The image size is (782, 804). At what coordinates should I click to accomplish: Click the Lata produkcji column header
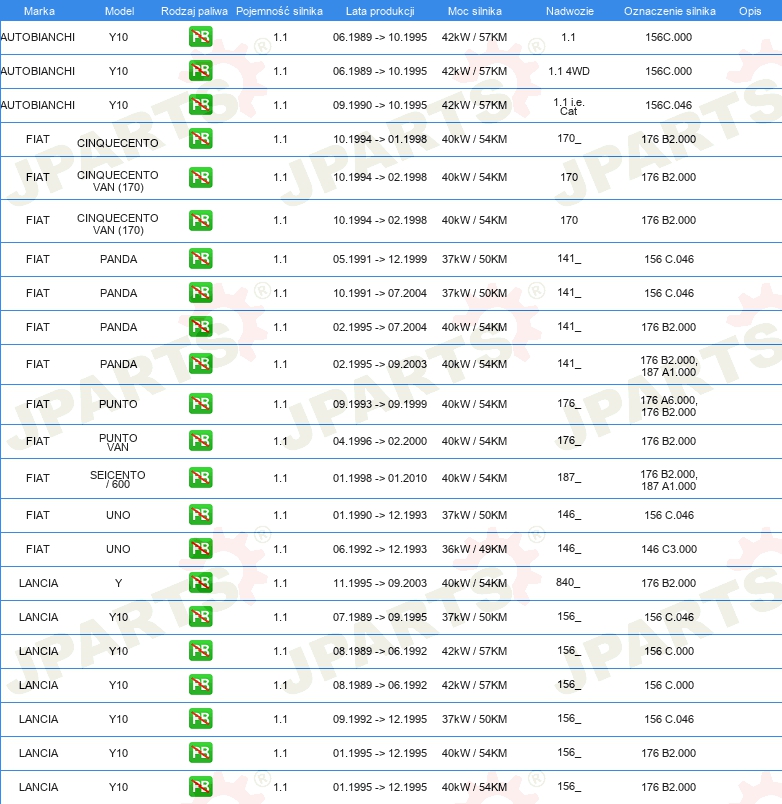click(380, 11)
